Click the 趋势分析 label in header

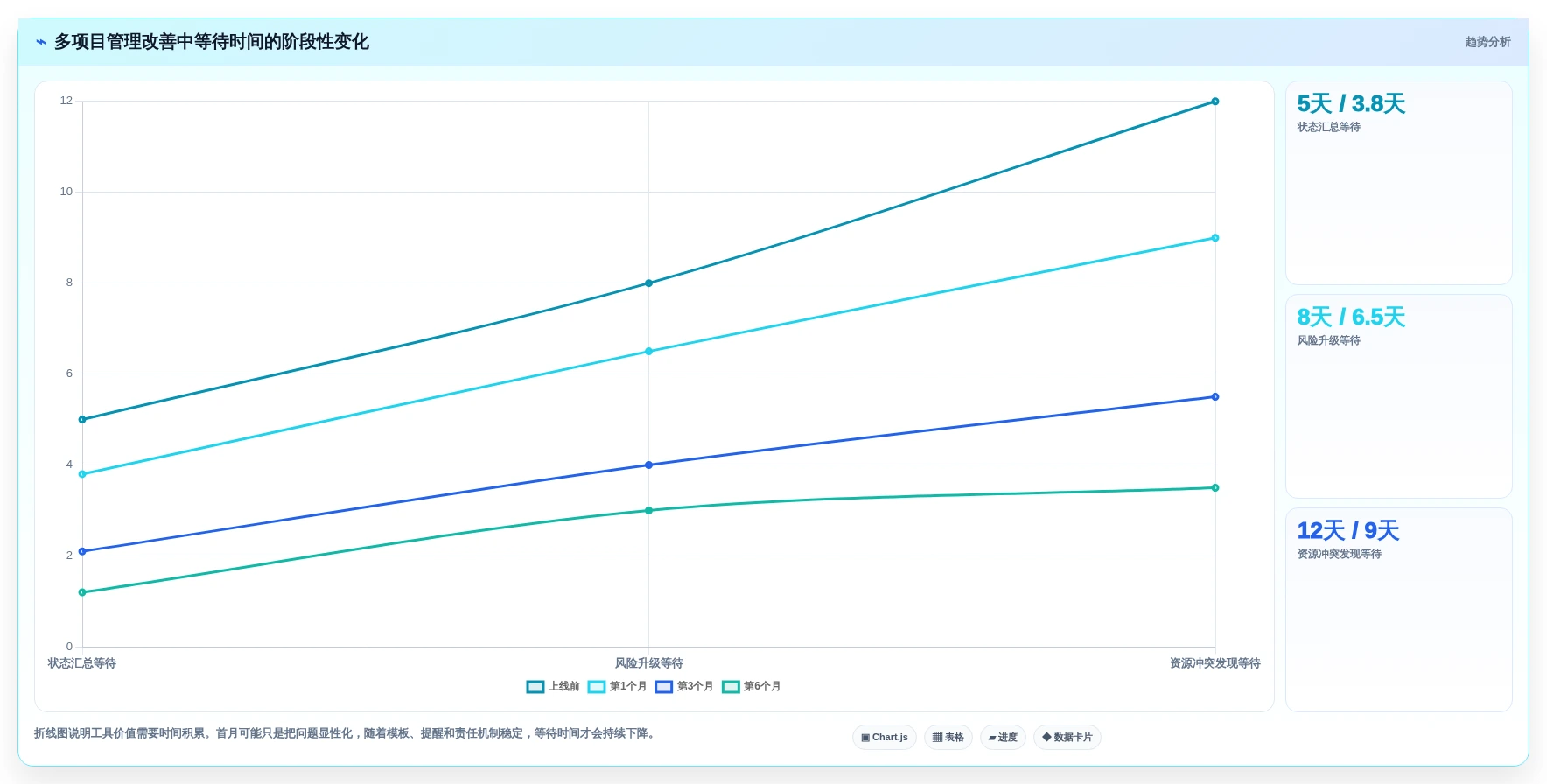pos(1487,42)
